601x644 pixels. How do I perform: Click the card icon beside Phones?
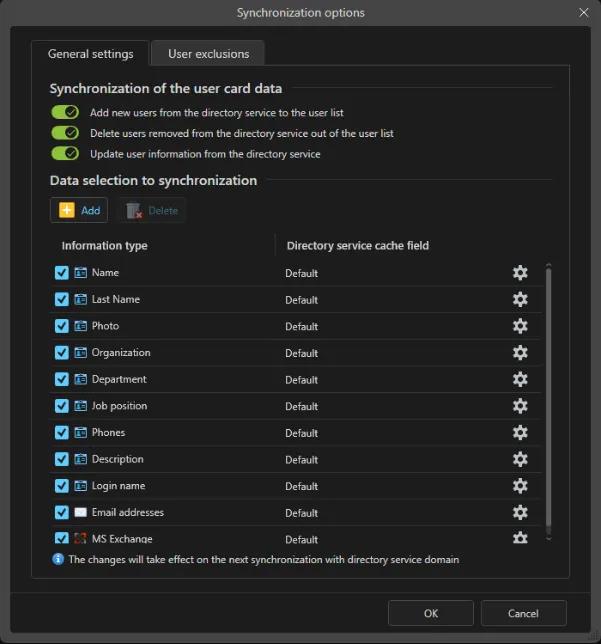click(81, 433)
